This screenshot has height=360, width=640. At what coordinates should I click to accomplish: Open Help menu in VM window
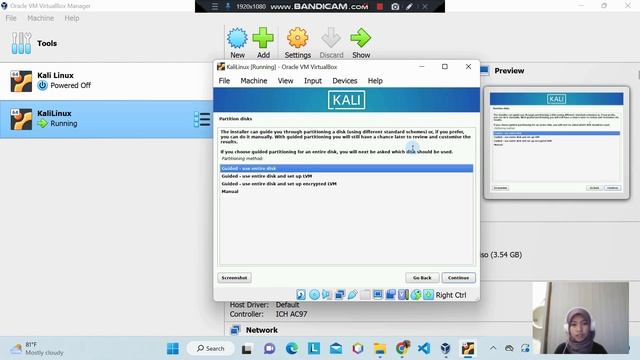(x=375, y=81)
